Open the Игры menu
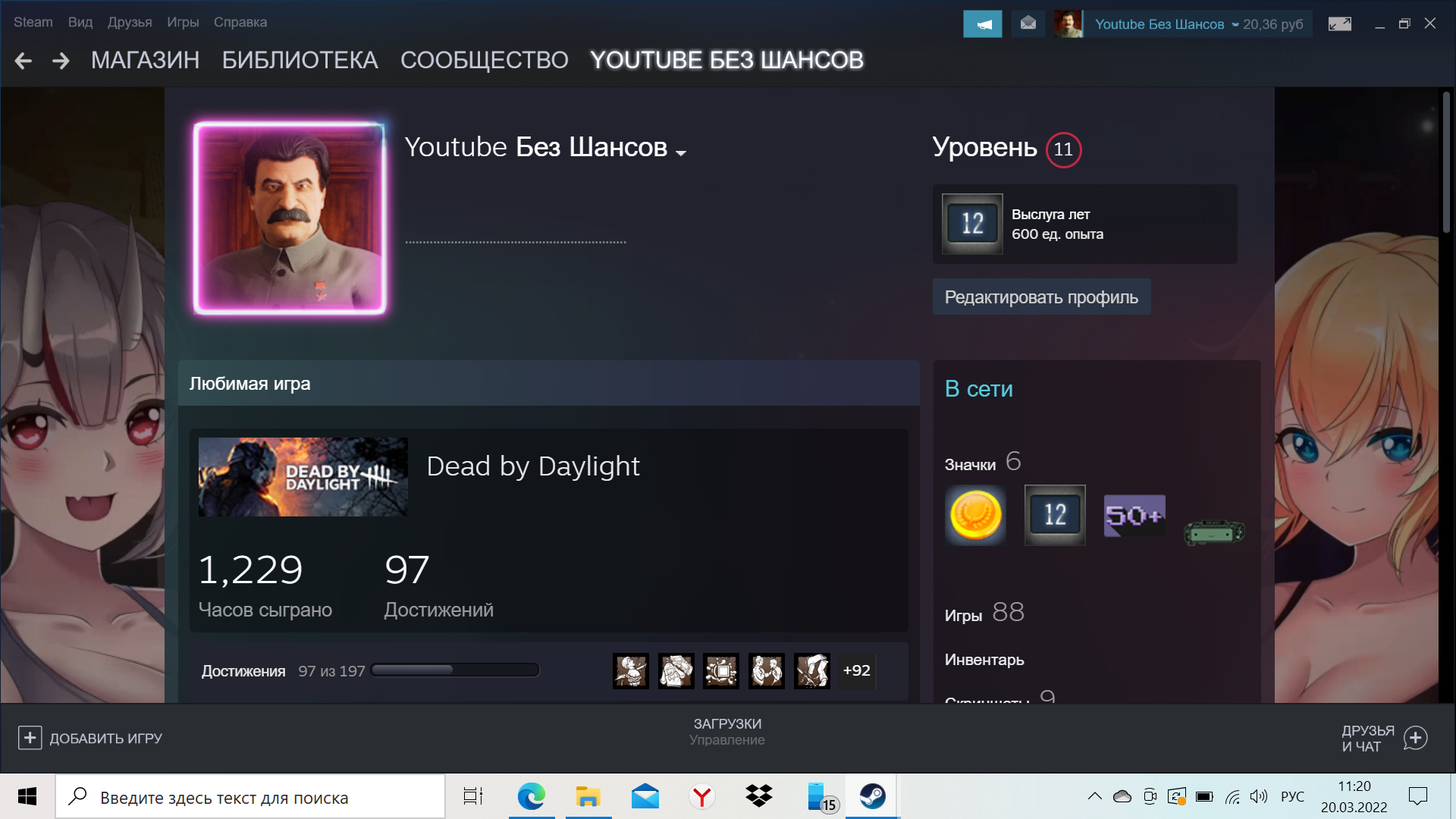 point(183,22)
